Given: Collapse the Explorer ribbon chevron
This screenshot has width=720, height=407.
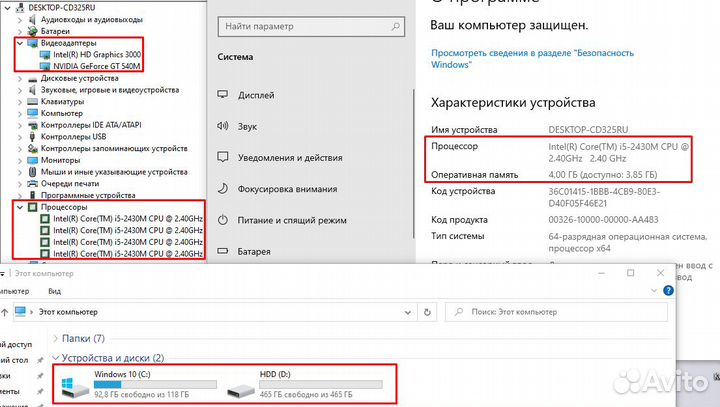Looking at the screenshot, I should (654, 291).
